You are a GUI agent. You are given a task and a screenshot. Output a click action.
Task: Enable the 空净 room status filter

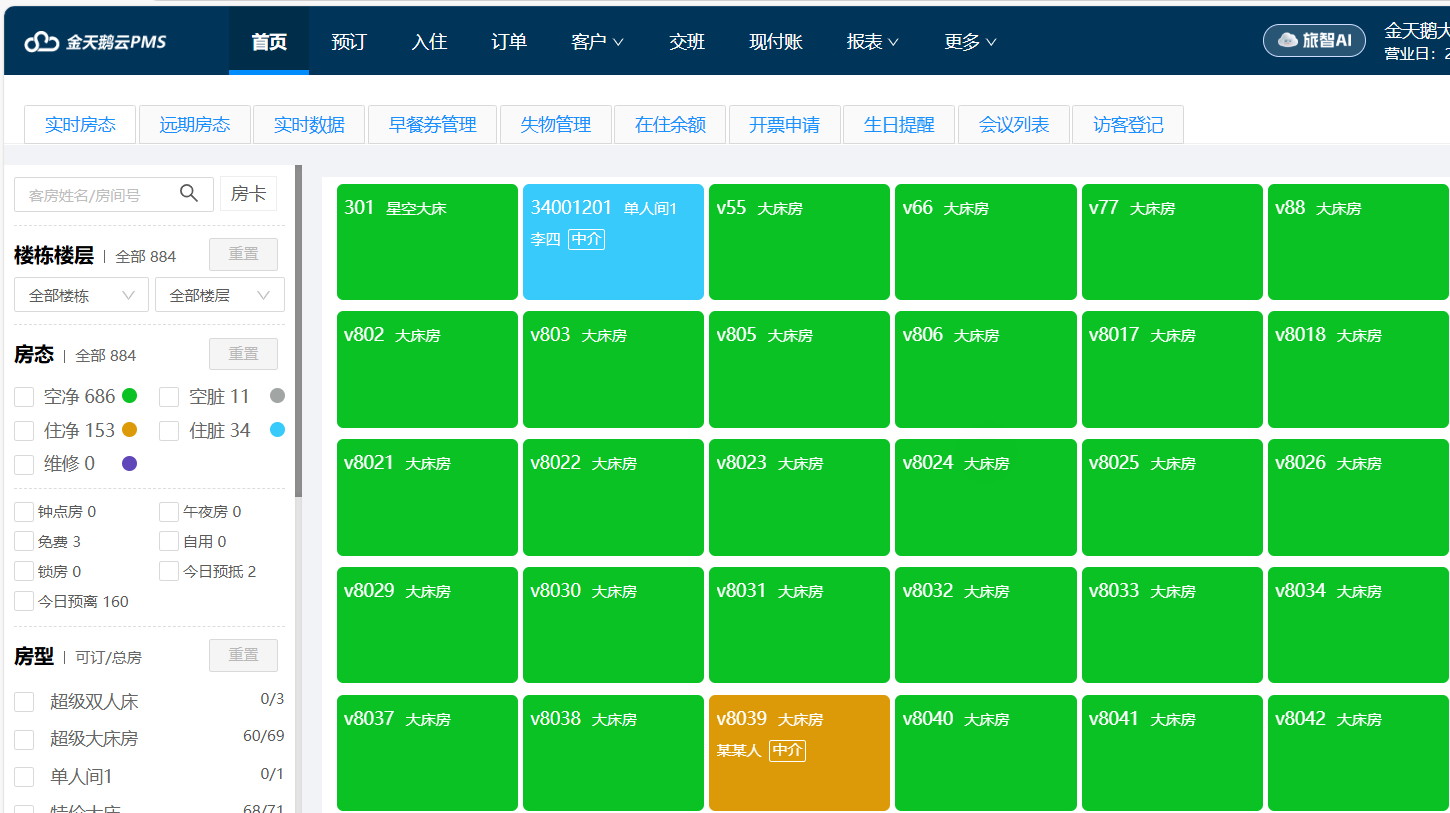click(24, 396)
